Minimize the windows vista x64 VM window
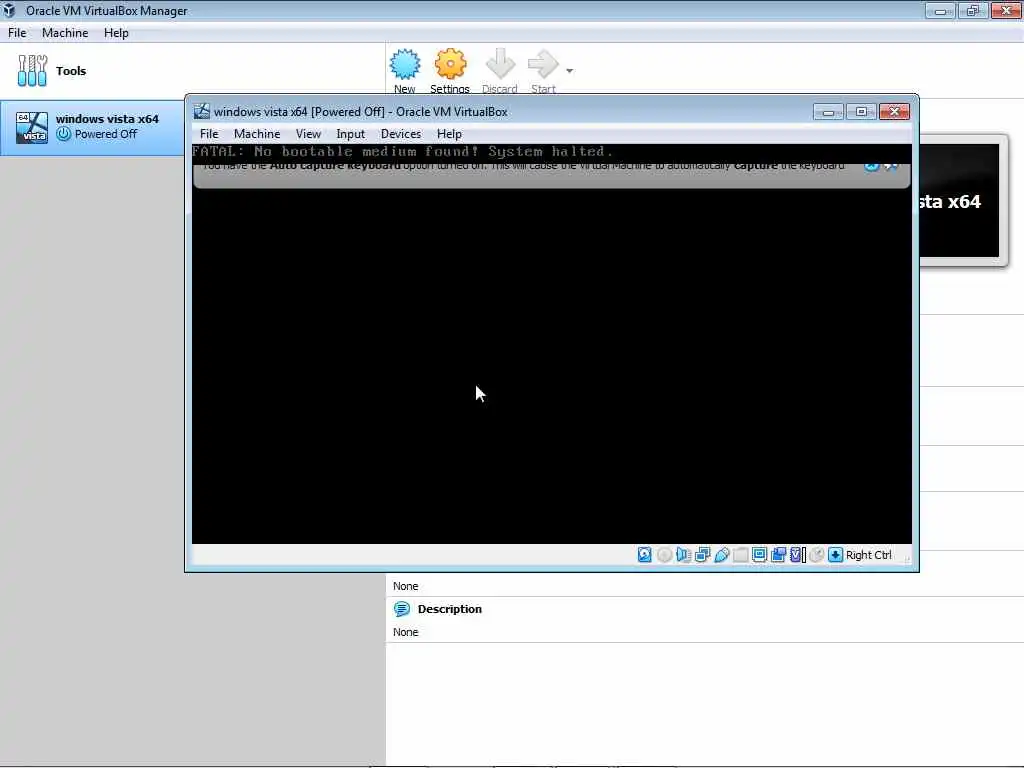The height and width of the screenshot is (768, 1024). pos(828,112)
